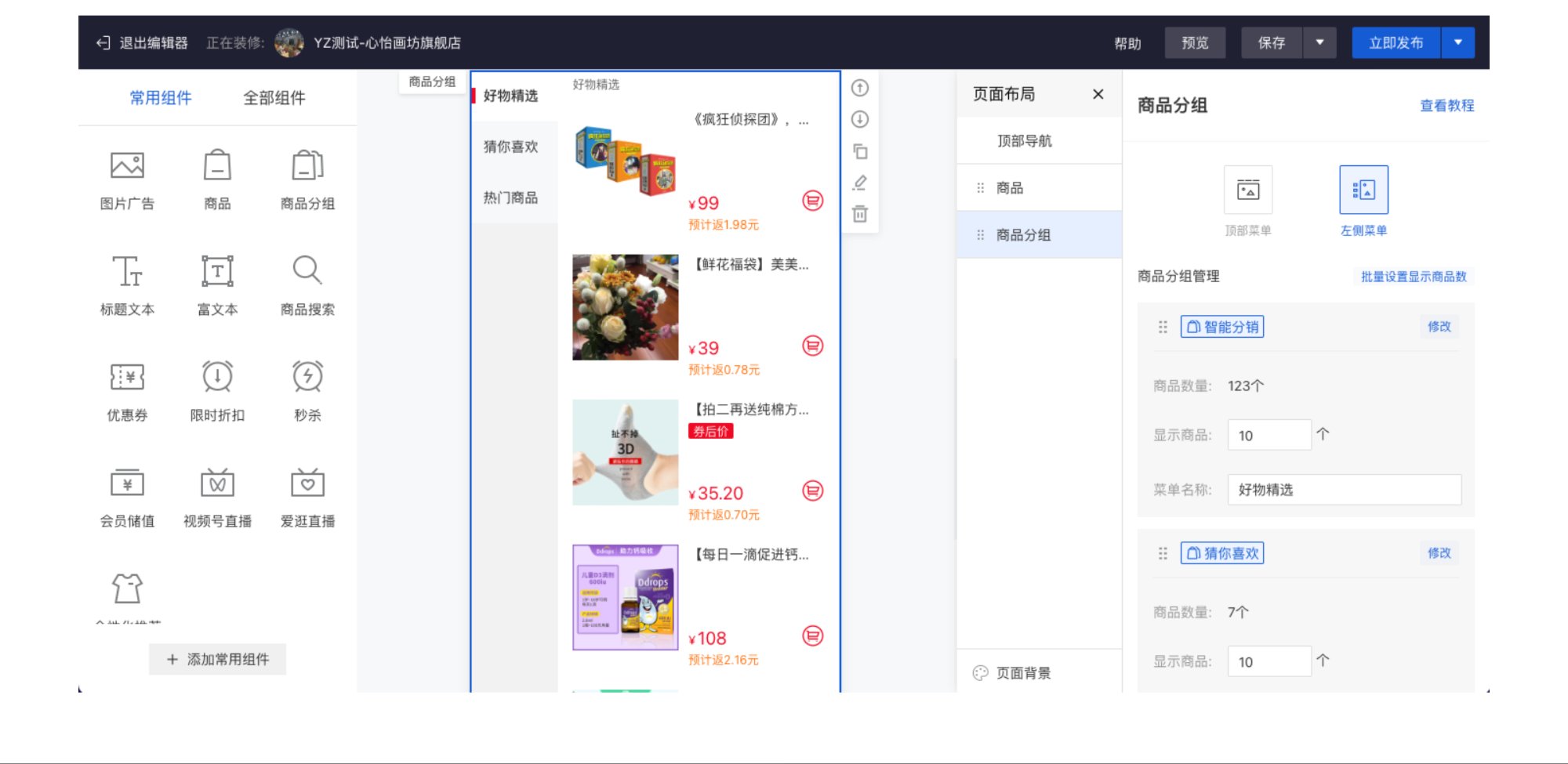Screen dimensions: 1568x764
Task: Select the 商品搜索 component icon
Action: (x=307, y=270)
